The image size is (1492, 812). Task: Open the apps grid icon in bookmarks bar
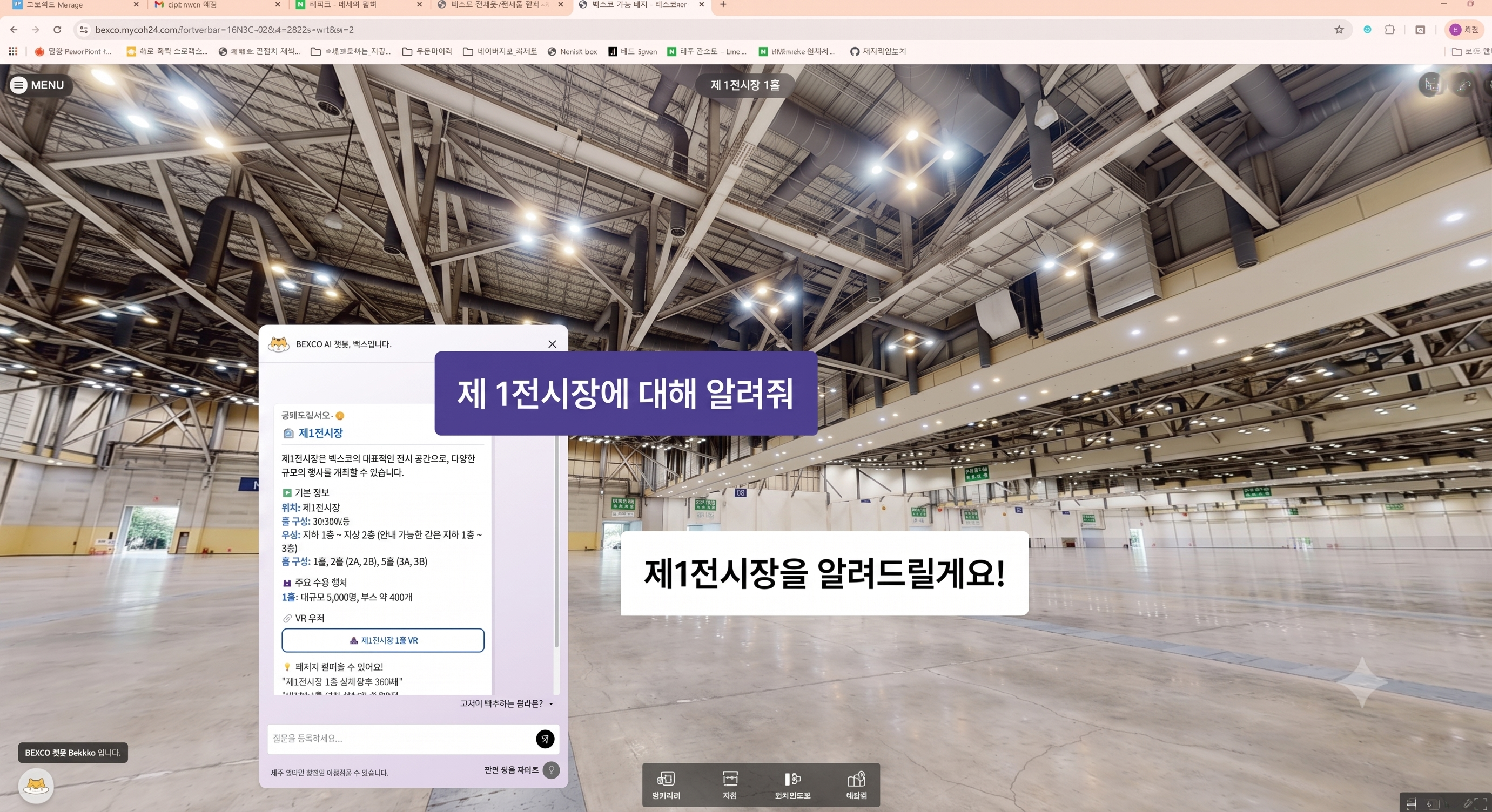click(x=13, y=51)
